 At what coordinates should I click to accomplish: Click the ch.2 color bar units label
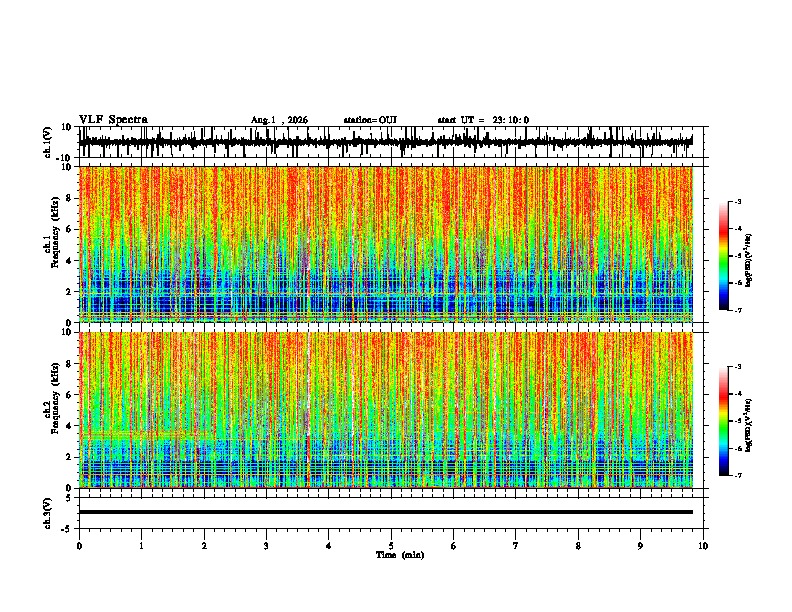(749, 425)
